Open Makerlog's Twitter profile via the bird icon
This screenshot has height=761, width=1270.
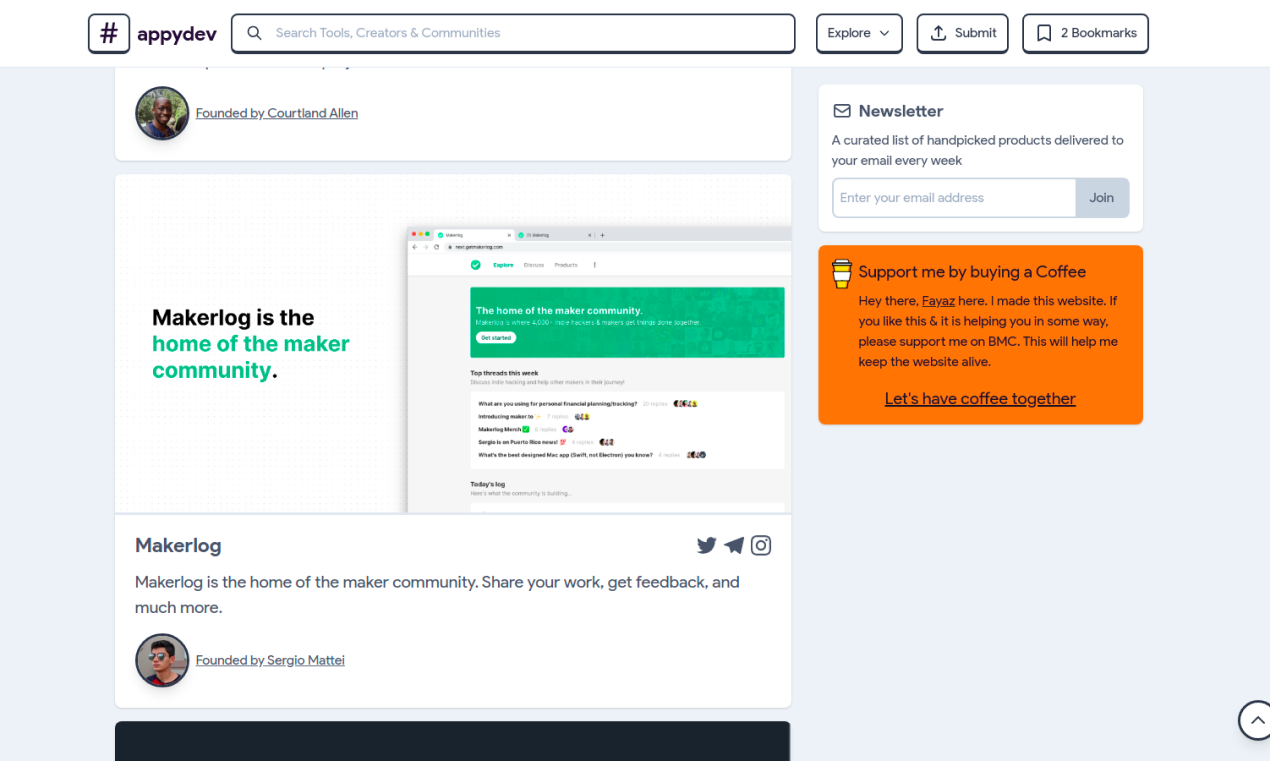click(x=707, y=545)
